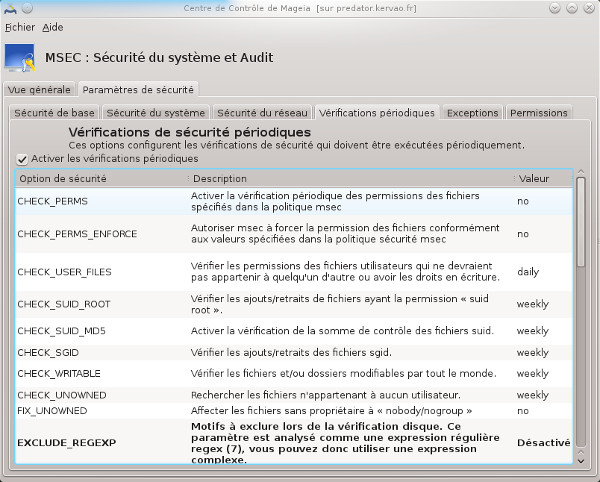Show the Permissions tab
This screenshot has height=482, width=600.
point(540,113)
